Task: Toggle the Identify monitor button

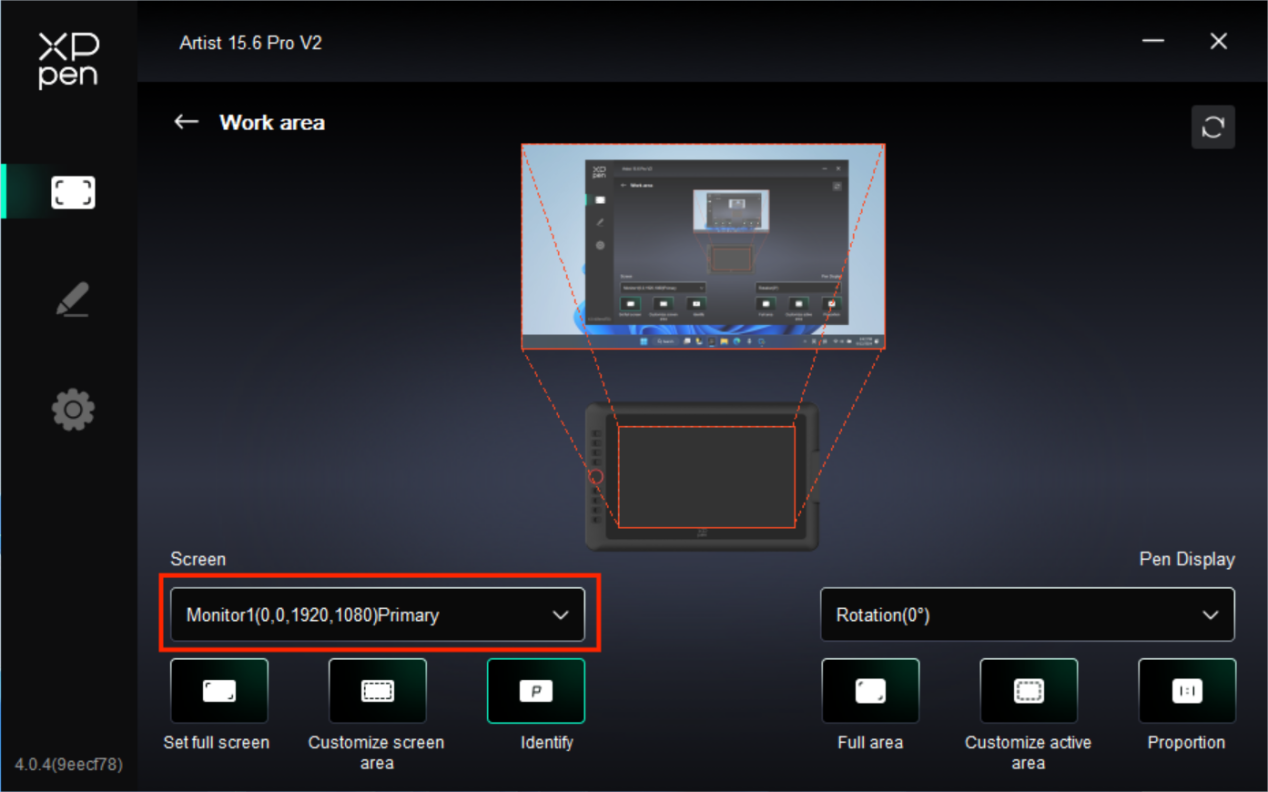Action: click(x=536, y=691)
